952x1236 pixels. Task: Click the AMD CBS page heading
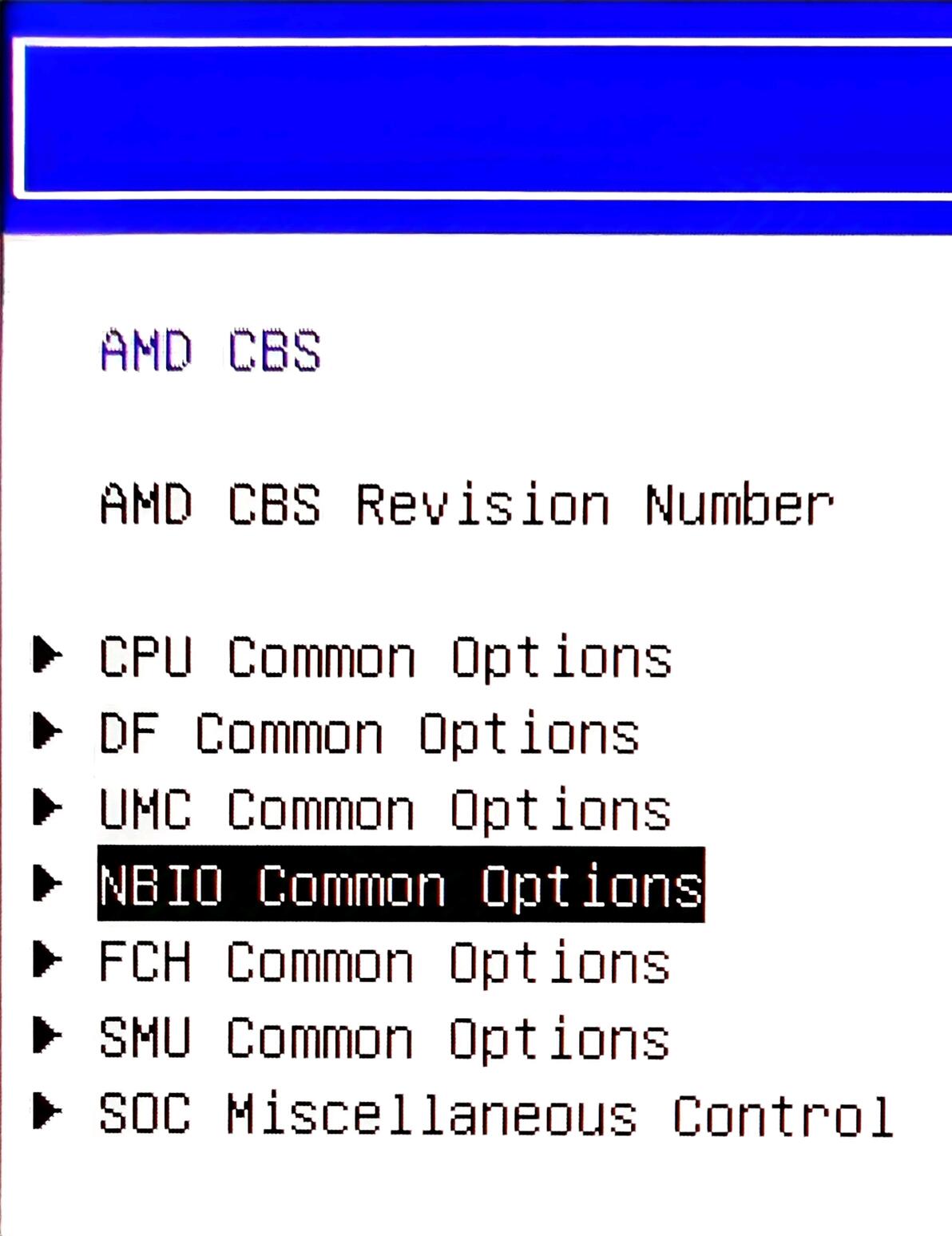(x=211, y=351)
